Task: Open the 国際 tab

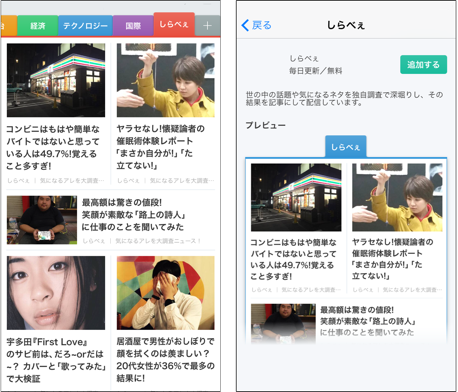Action: coord(133,26)
